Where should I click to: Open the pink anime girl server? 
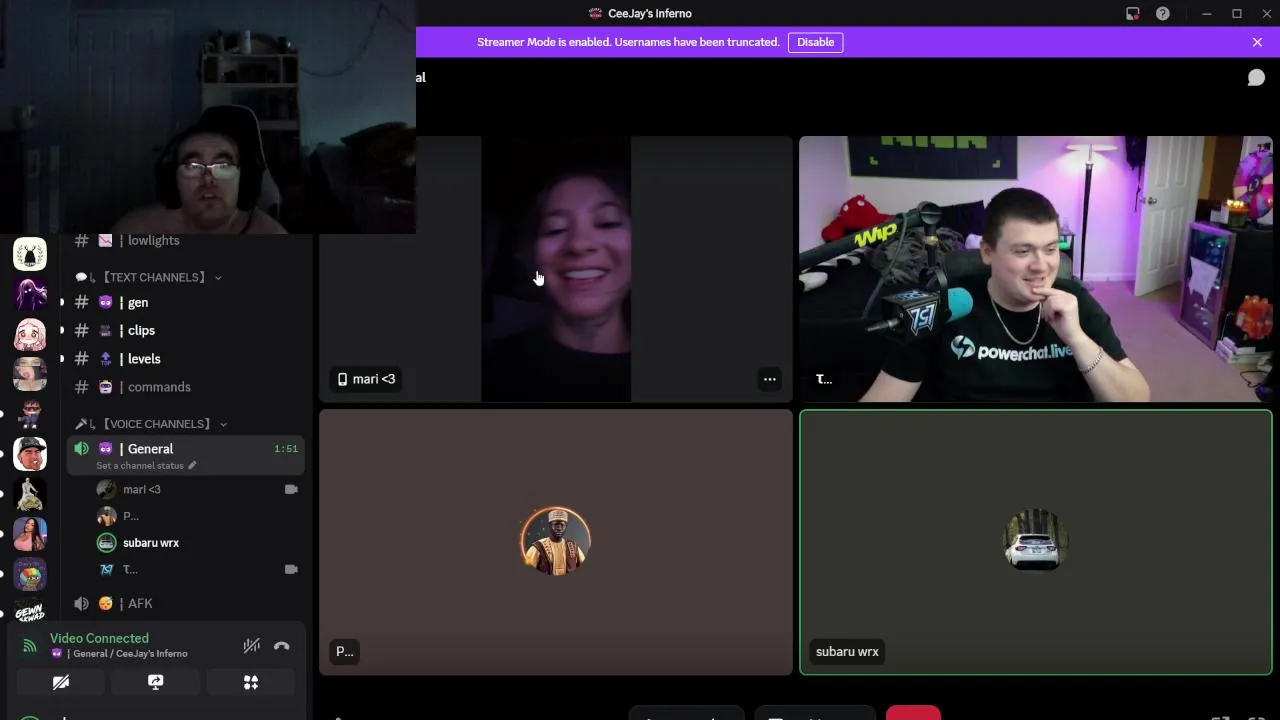pos(30,334)
